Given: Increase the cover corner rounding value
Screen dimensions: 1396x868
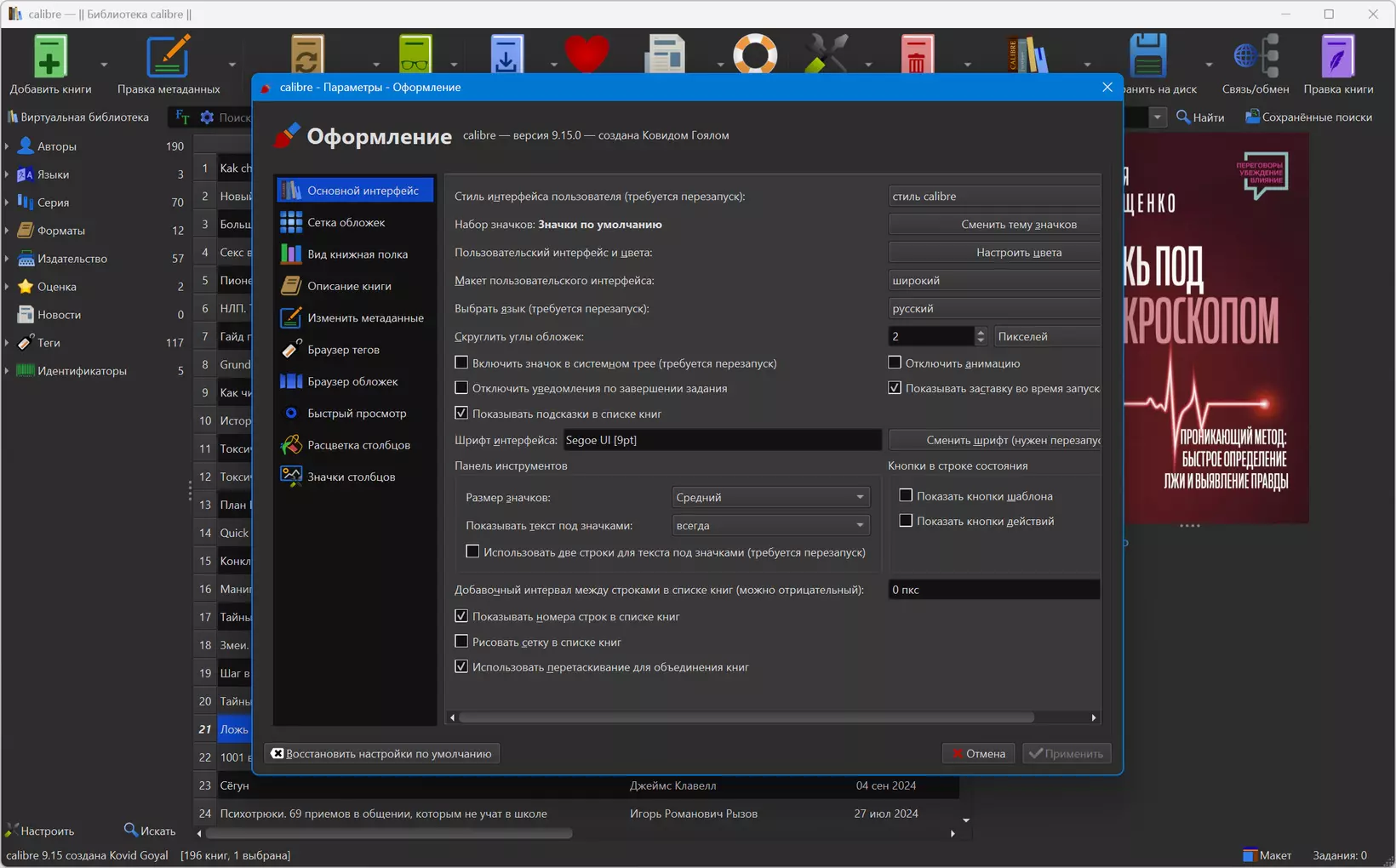Looking at the screenshot, I should 981,332.
